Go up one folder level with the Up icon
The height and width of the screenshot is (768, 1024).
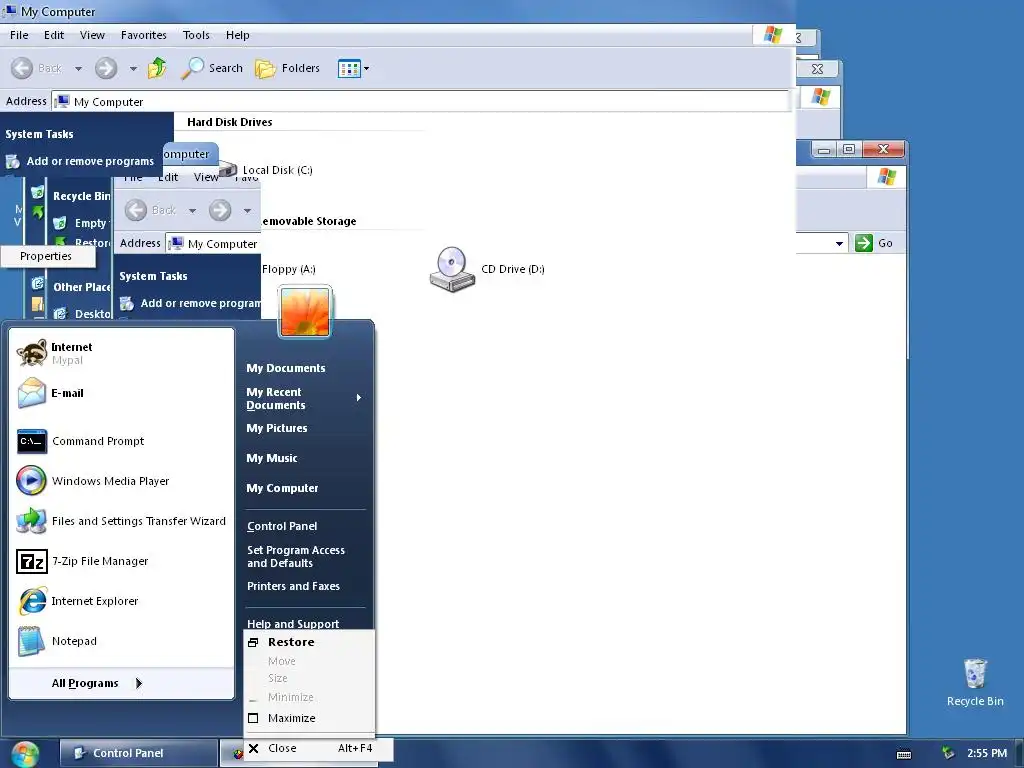pos(157,68)
